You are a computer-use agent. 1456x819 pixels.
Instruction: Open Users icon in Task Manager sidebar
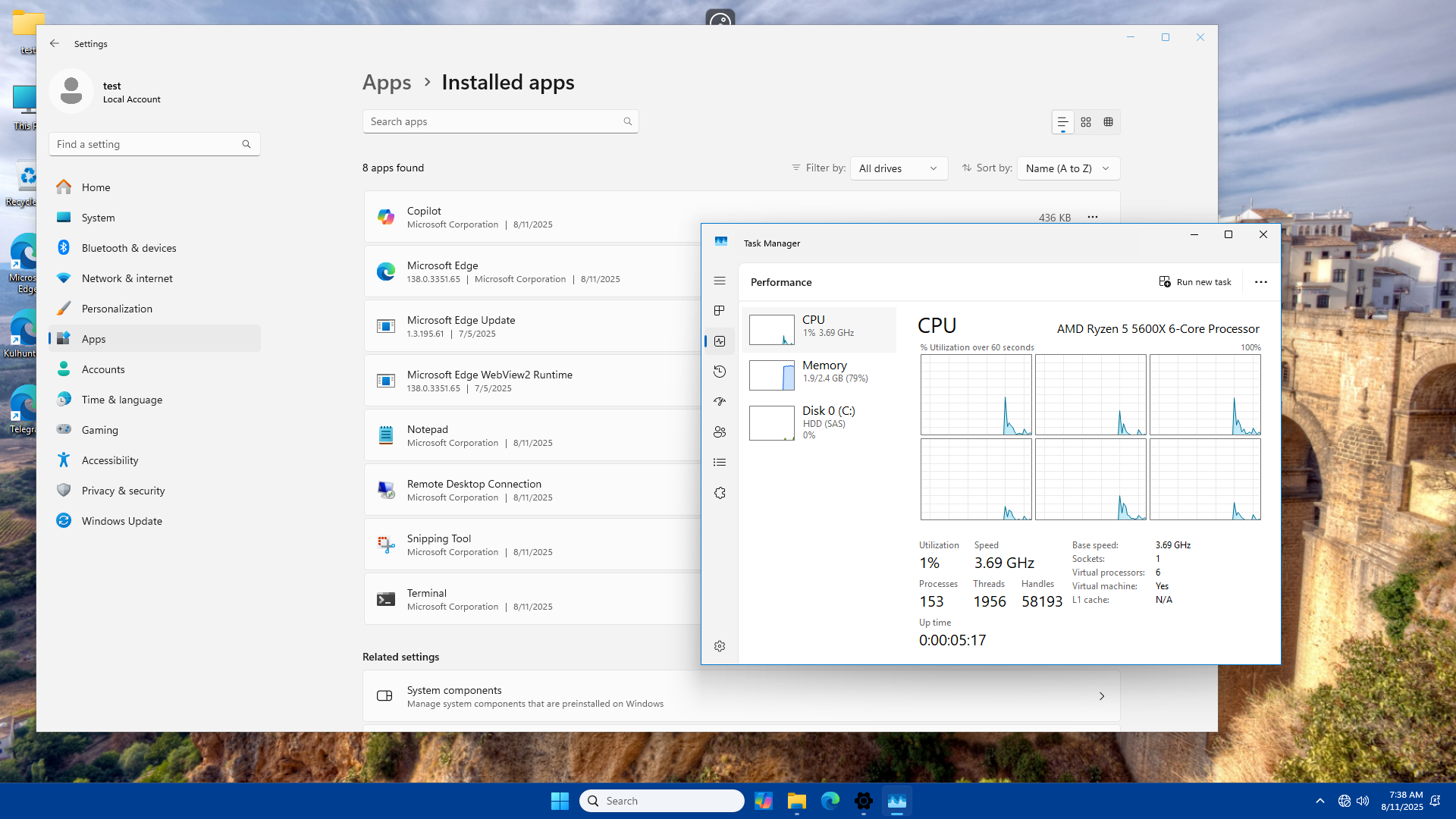720,432
